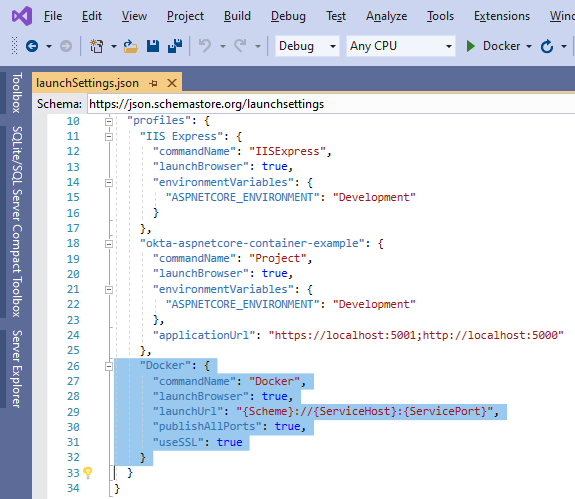Collapse the "Docker" block on line 26

coord(109,366)
